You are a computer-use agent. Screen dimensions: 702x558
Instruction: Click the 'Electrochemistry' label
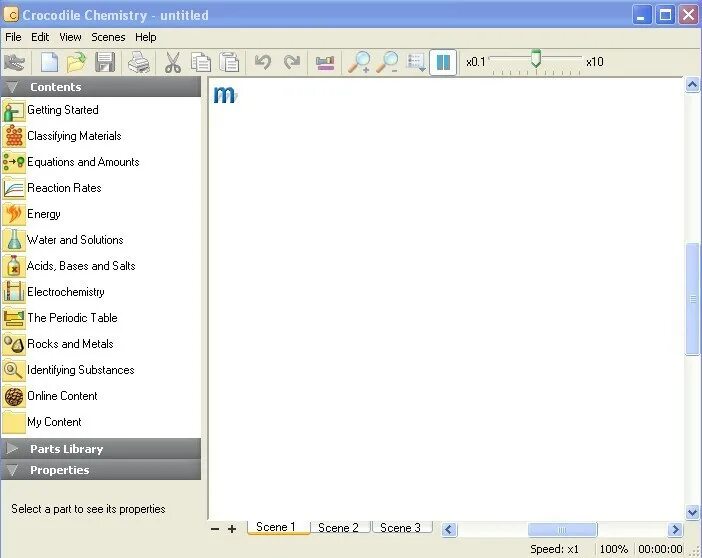pyautogui.click(x=66, y=292)
